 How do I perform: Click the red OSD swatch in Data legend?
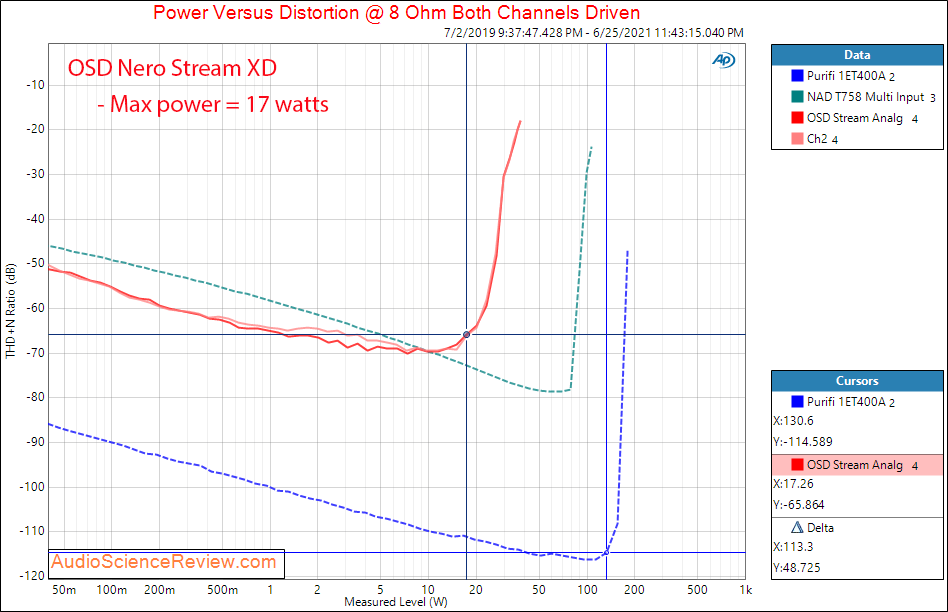tap(797, 117)
